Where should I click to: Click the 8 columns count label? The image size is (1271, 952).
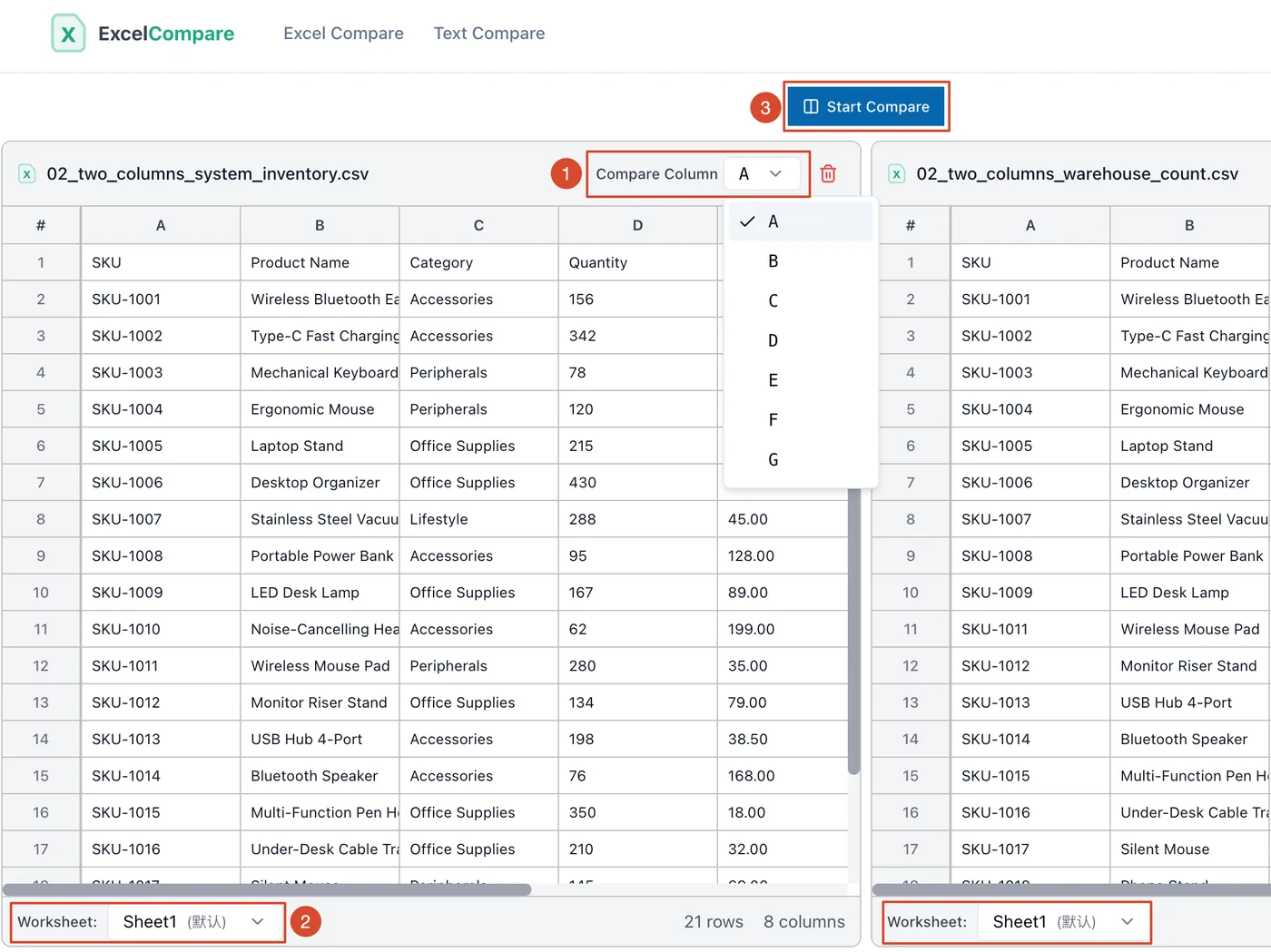tap(804, 922)
